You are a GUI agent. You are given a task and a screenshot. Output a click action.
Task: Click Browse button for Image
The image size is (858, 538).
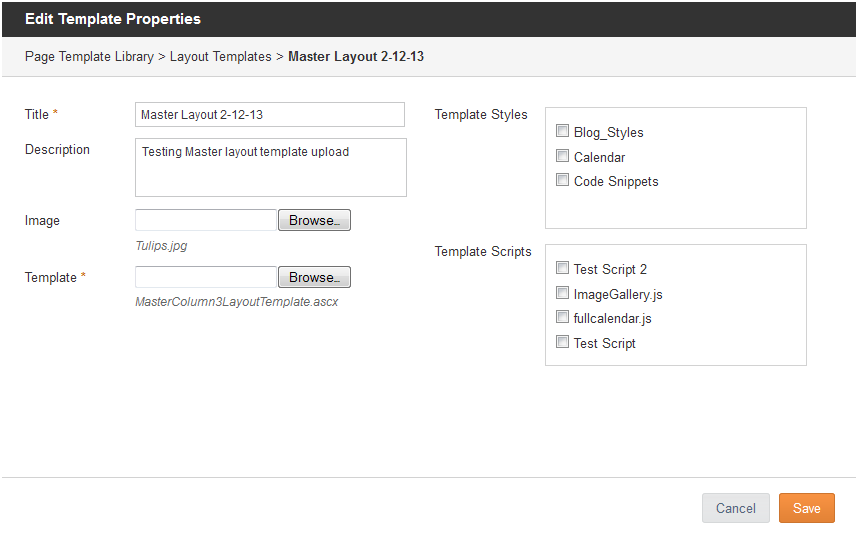pos(314,220)
